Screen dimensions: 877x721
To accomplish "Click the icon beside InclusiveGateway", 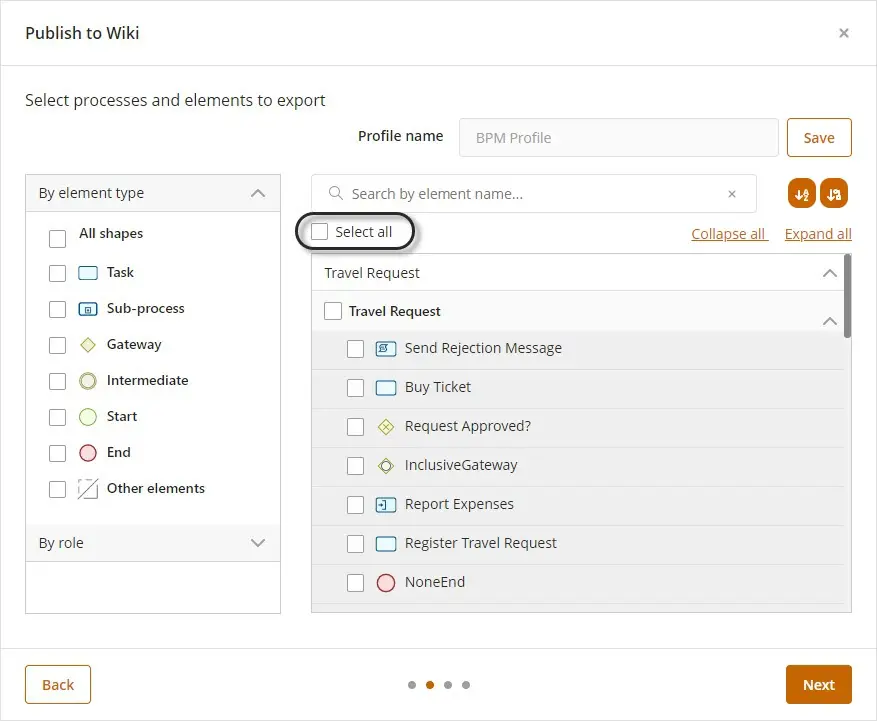I will (386, 465).
